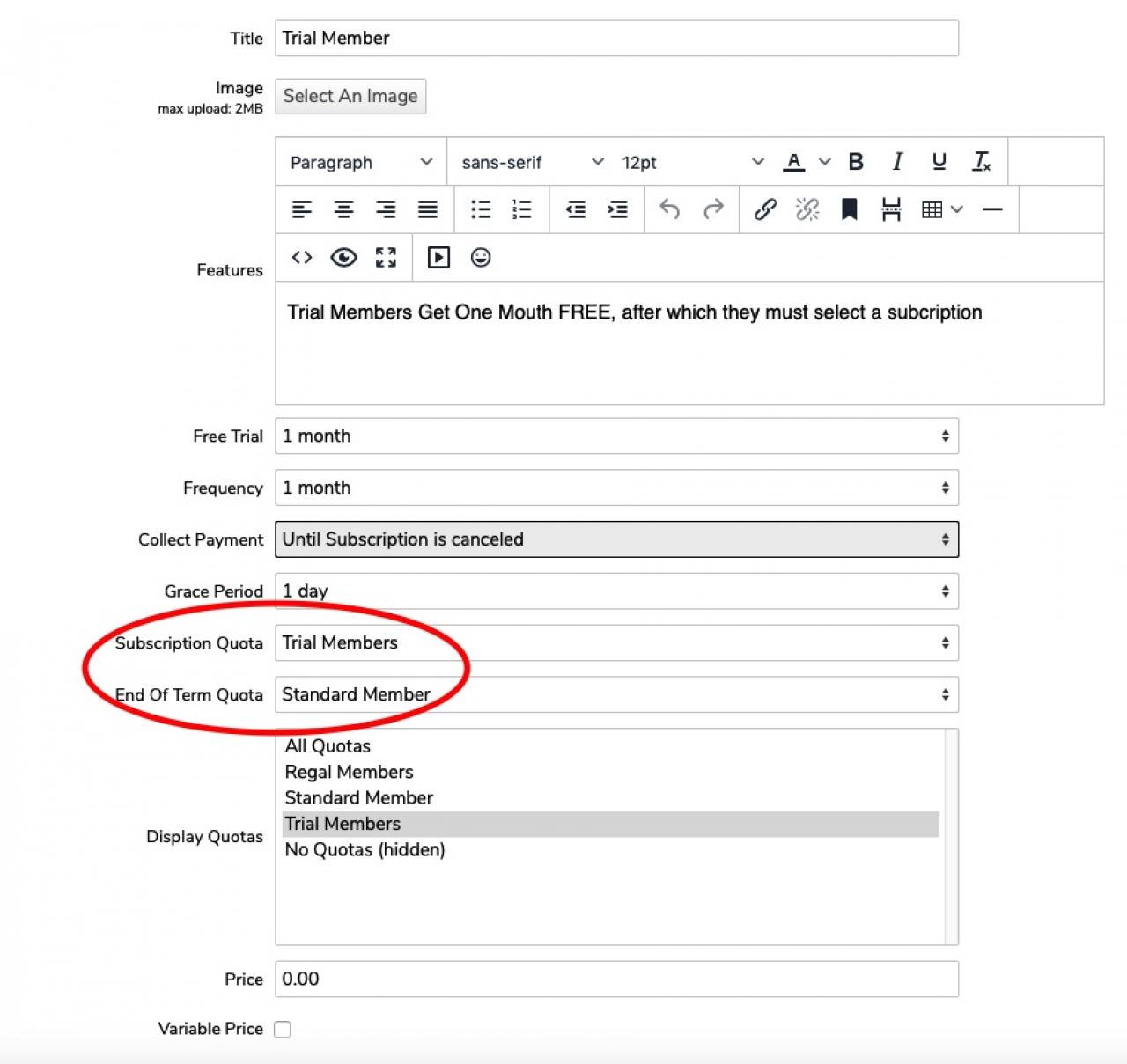Click the insert link icon

tap(764, 209)
